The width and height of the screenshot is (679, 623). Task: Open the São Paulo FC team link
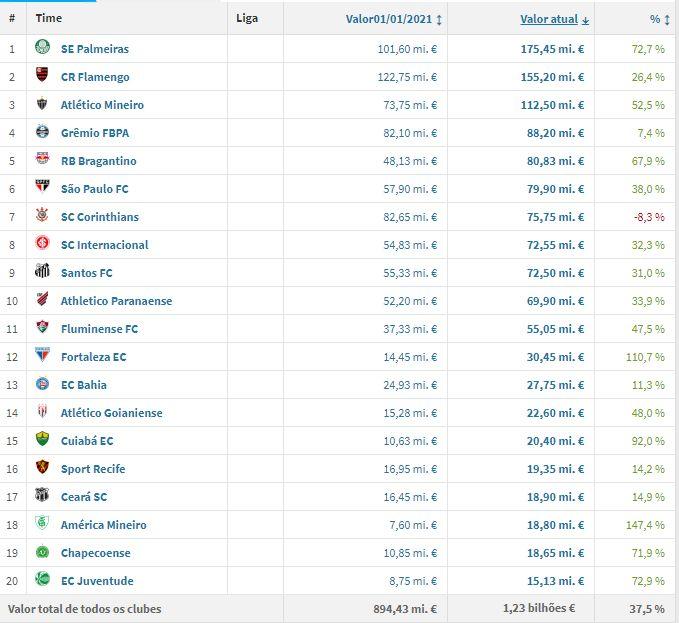94,188
